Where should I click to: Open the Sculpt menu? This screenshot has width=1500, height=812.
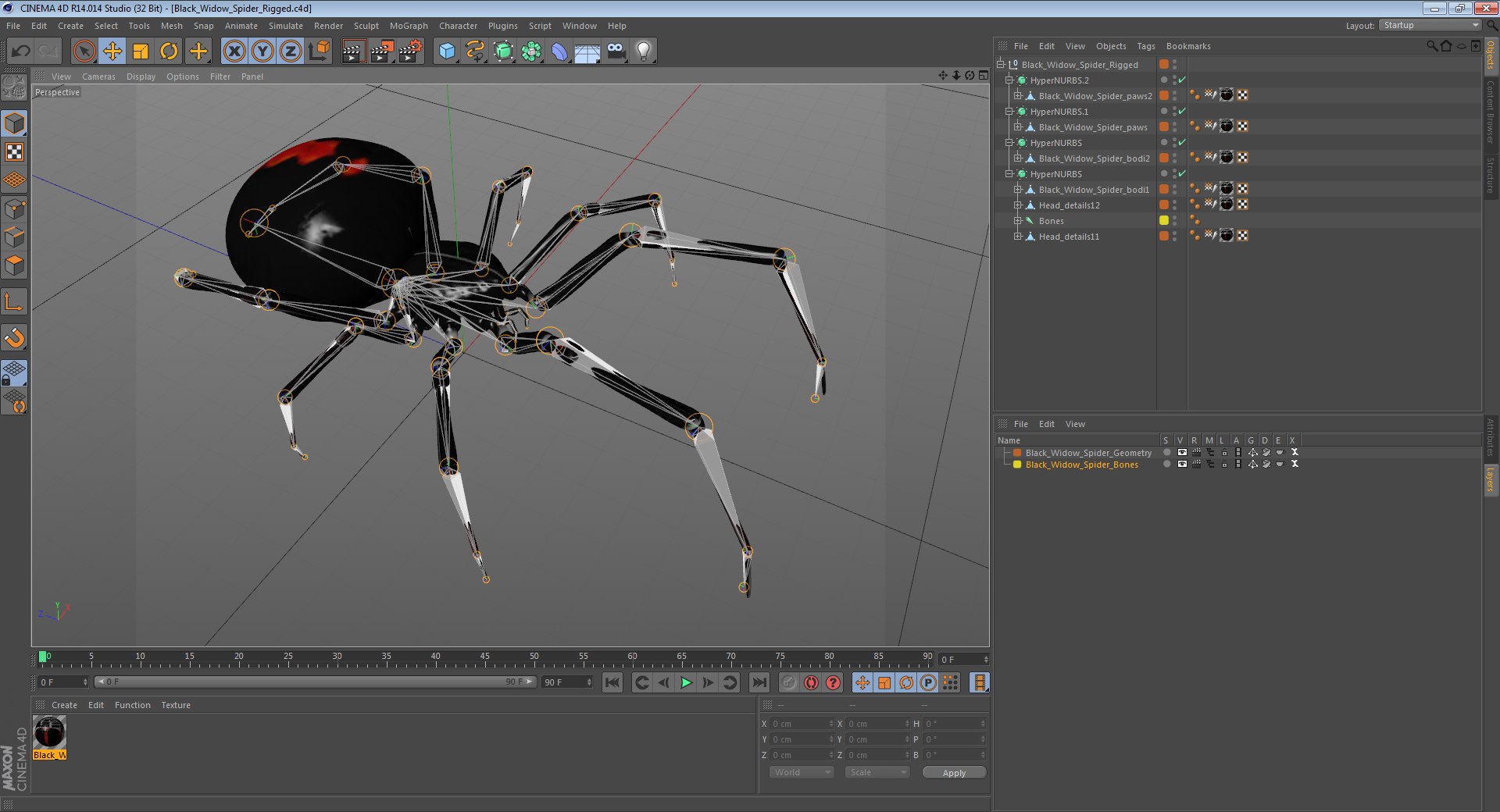(366, 26)
